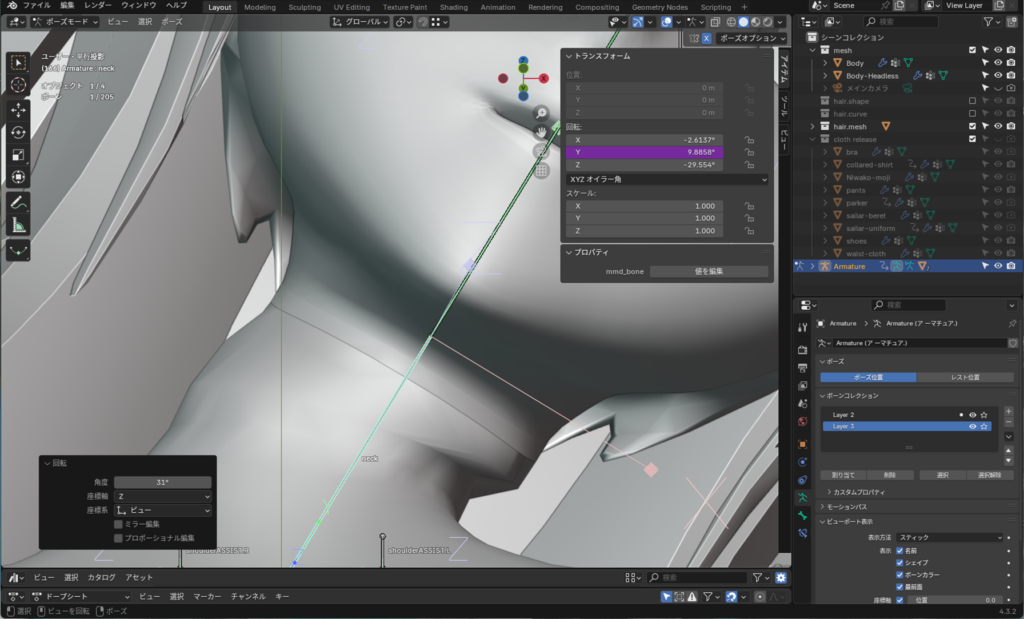Select the Rotate tool in the toolbar

tap(19, 132)
